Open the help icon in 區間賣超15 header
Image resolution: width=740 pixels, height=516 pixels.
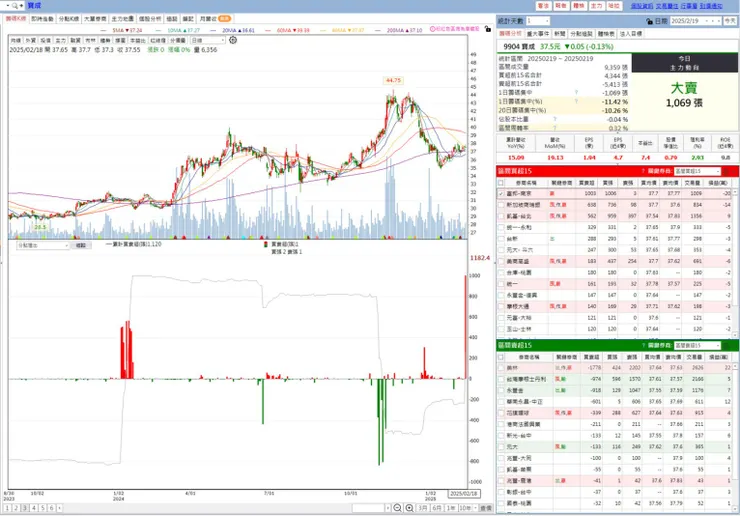(643, 346)
